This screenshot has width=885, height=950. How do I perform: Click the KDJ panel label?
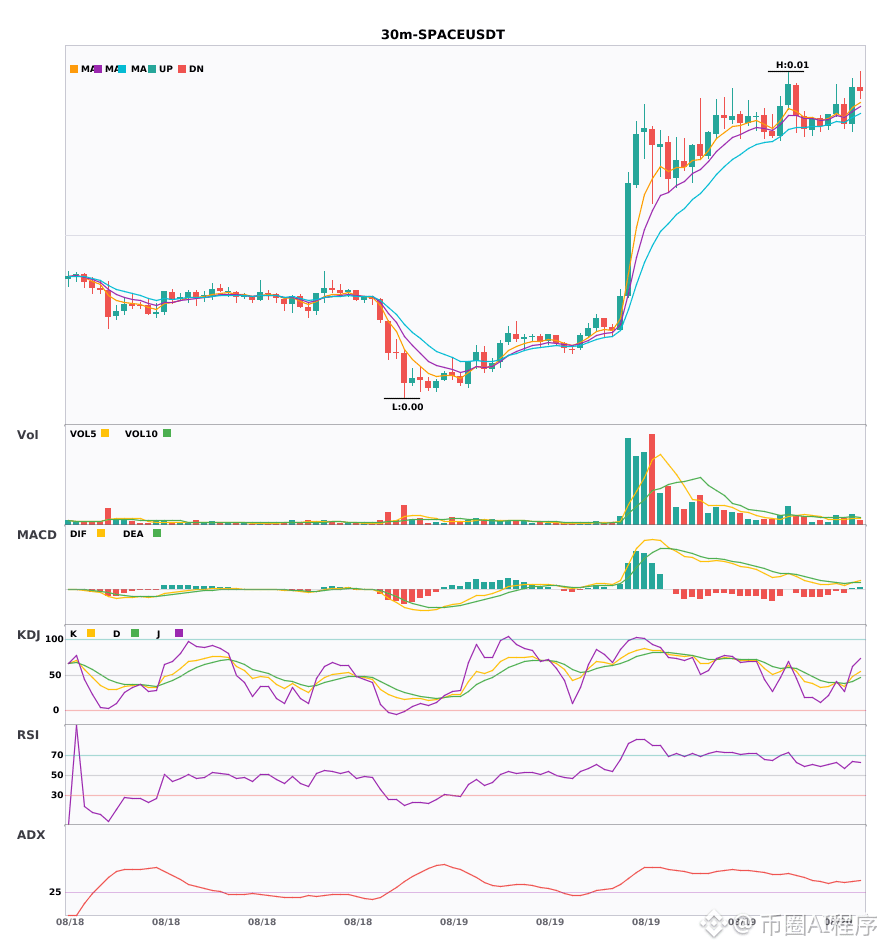click(29, 635)
